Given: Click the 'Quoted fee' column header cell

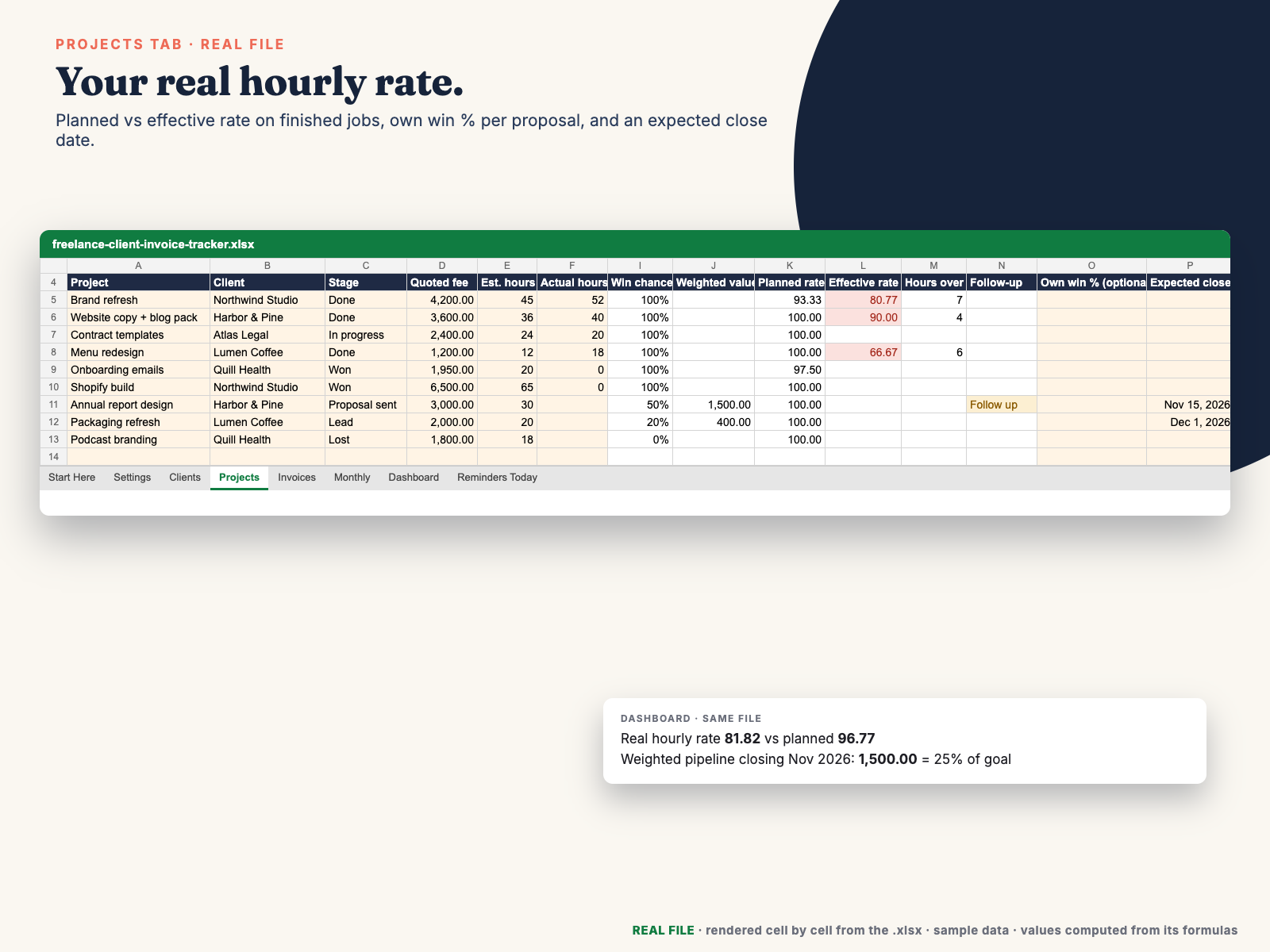Looking at the screenshot, I should [442, 282].
